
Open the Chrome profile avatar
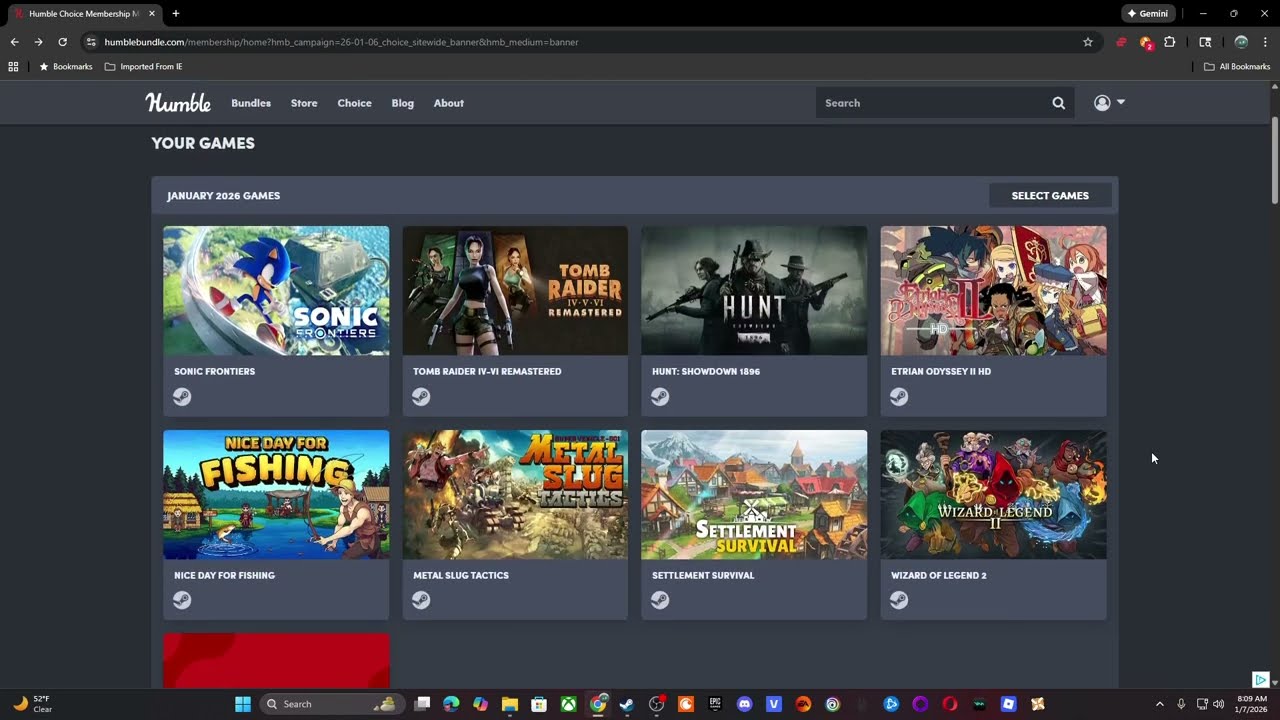1241,42
